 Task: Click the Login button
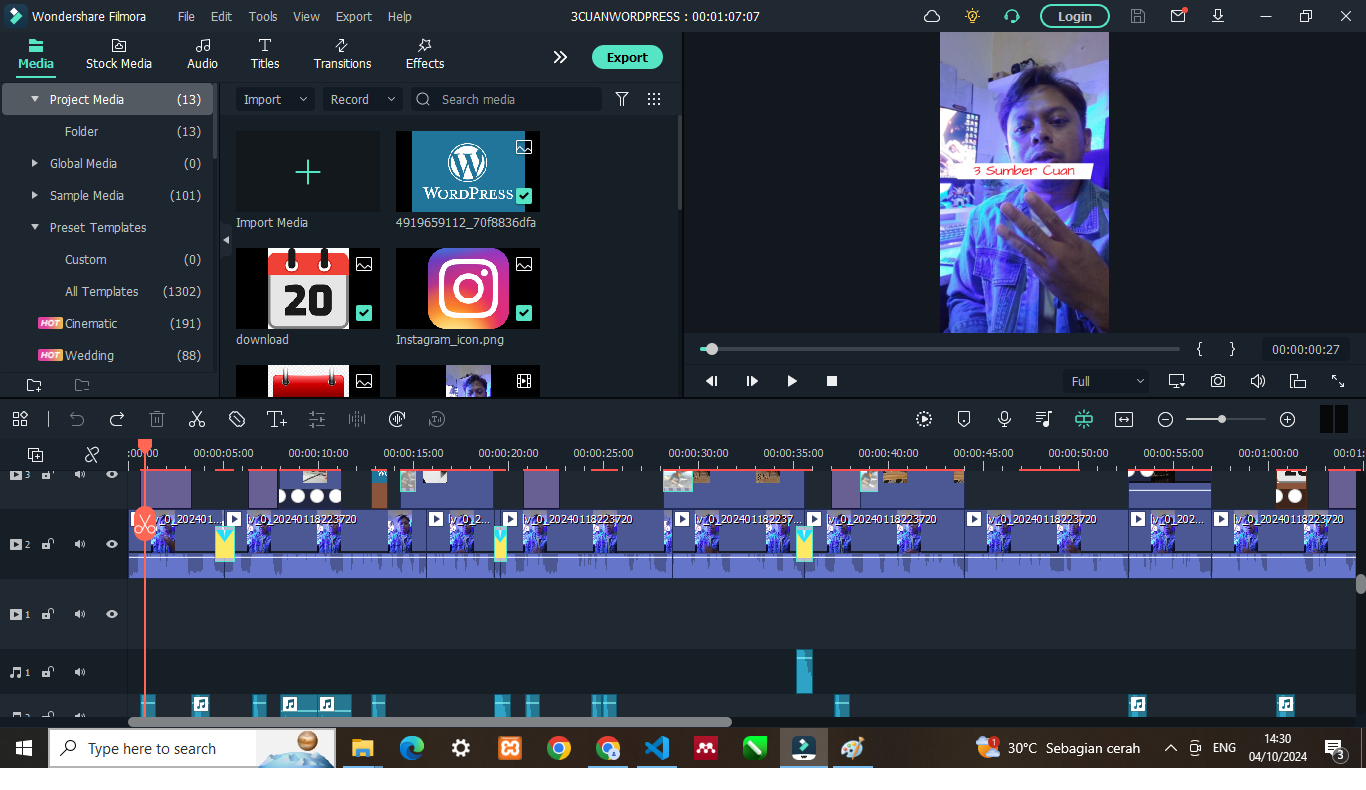(x=1074, y=16)
